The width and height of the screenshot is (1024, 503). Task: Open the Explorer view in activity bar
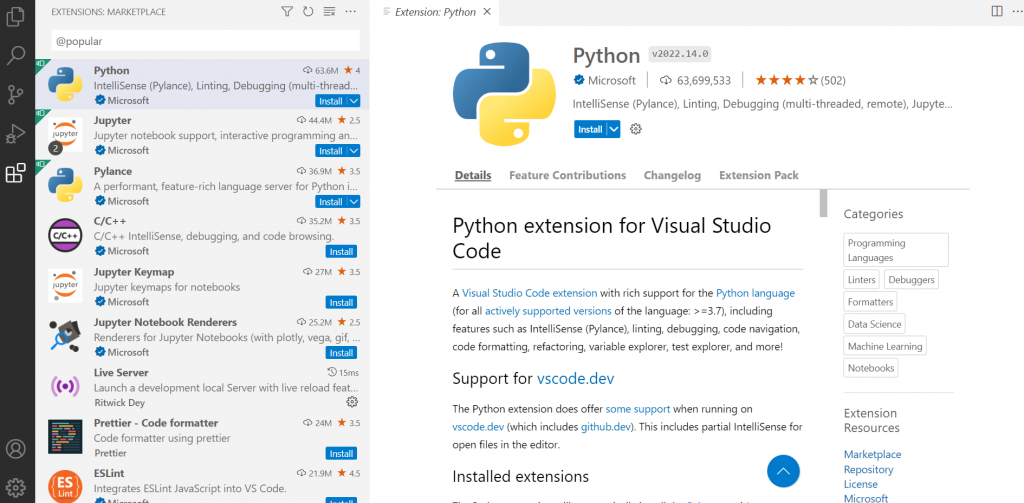click(15, 16)
